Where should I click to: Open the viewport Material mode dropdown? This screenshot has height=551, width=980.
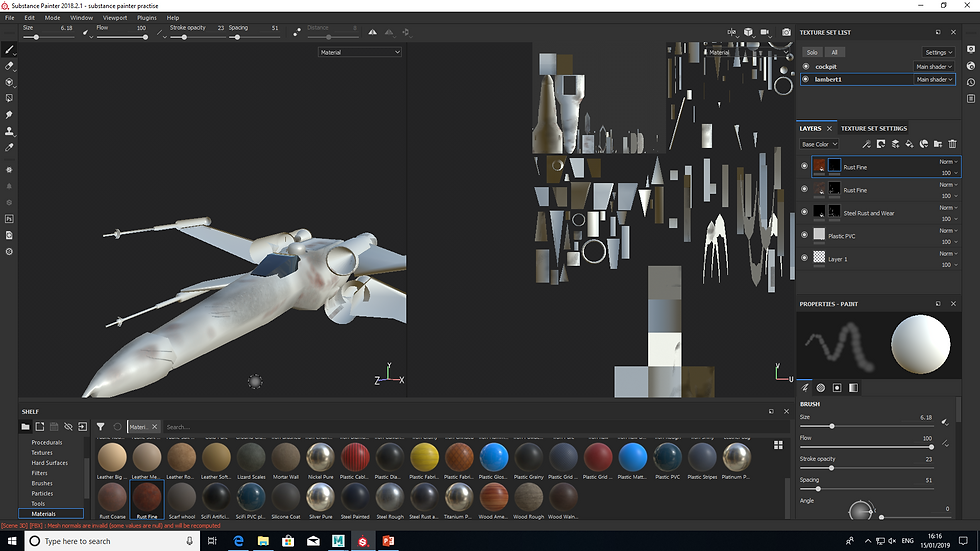tap(359, 52)
